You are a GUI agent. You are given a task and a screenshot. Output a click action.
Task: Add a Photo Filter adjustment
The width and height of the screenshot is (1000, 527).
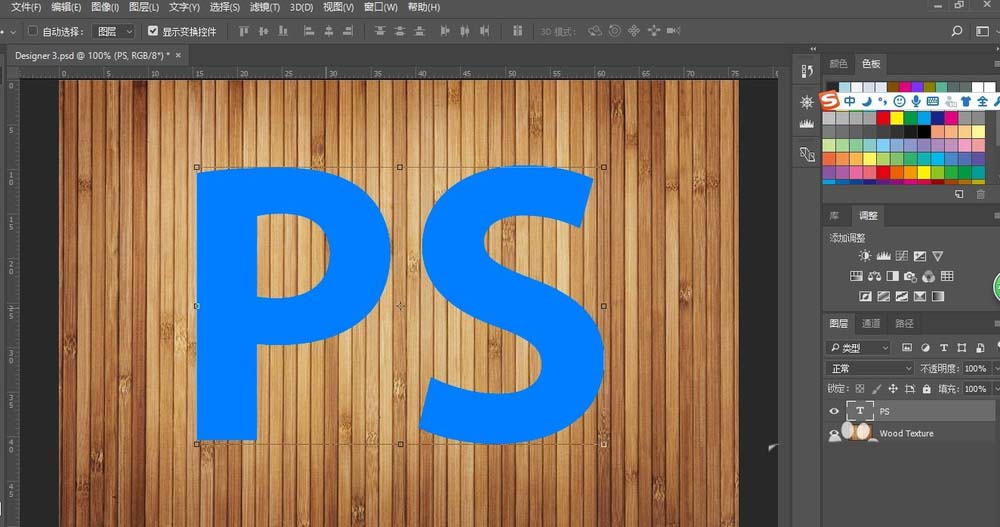(x=910, y=276)
